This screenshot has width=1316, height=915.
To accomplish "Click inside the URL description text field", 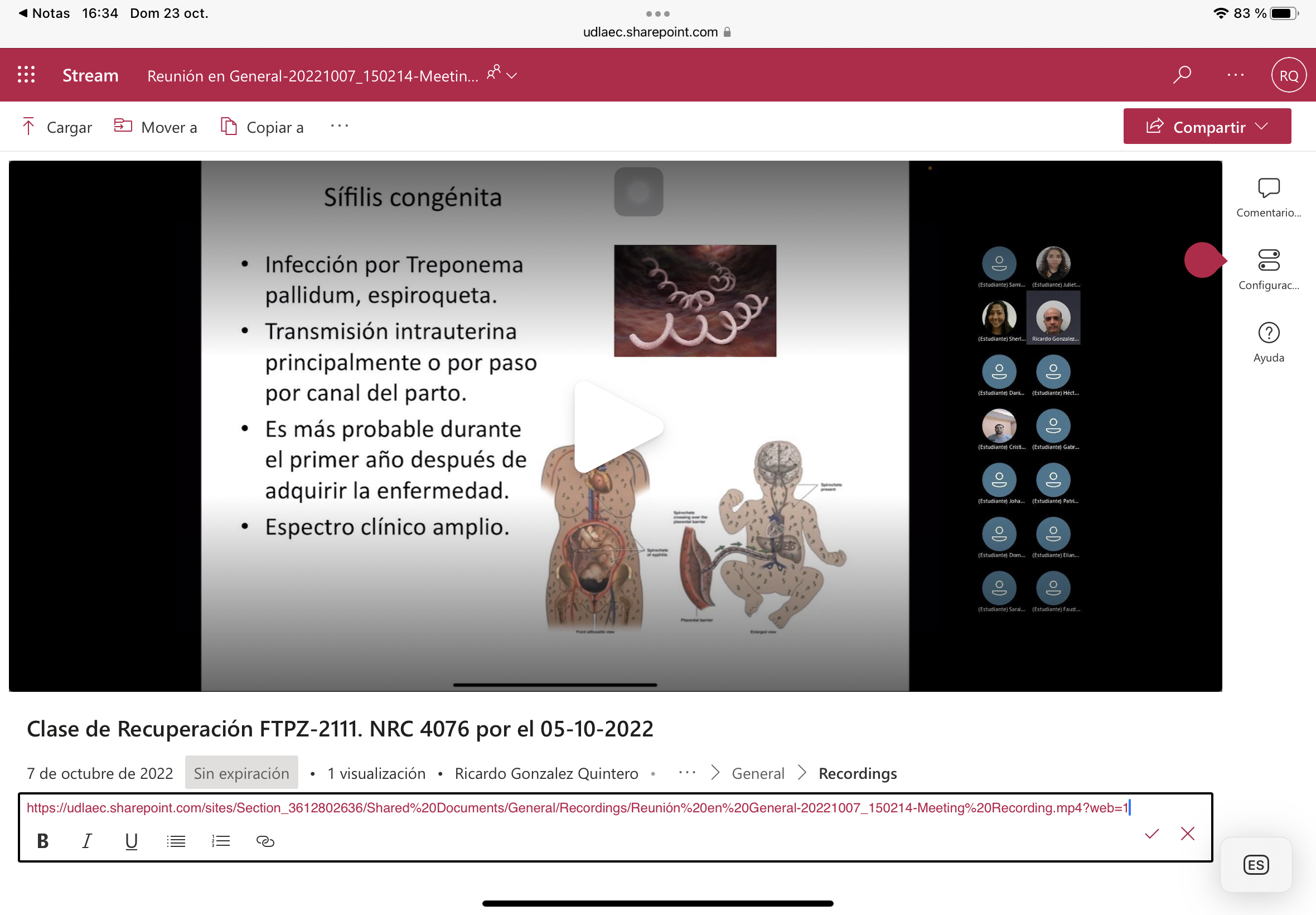I will 573,808.
